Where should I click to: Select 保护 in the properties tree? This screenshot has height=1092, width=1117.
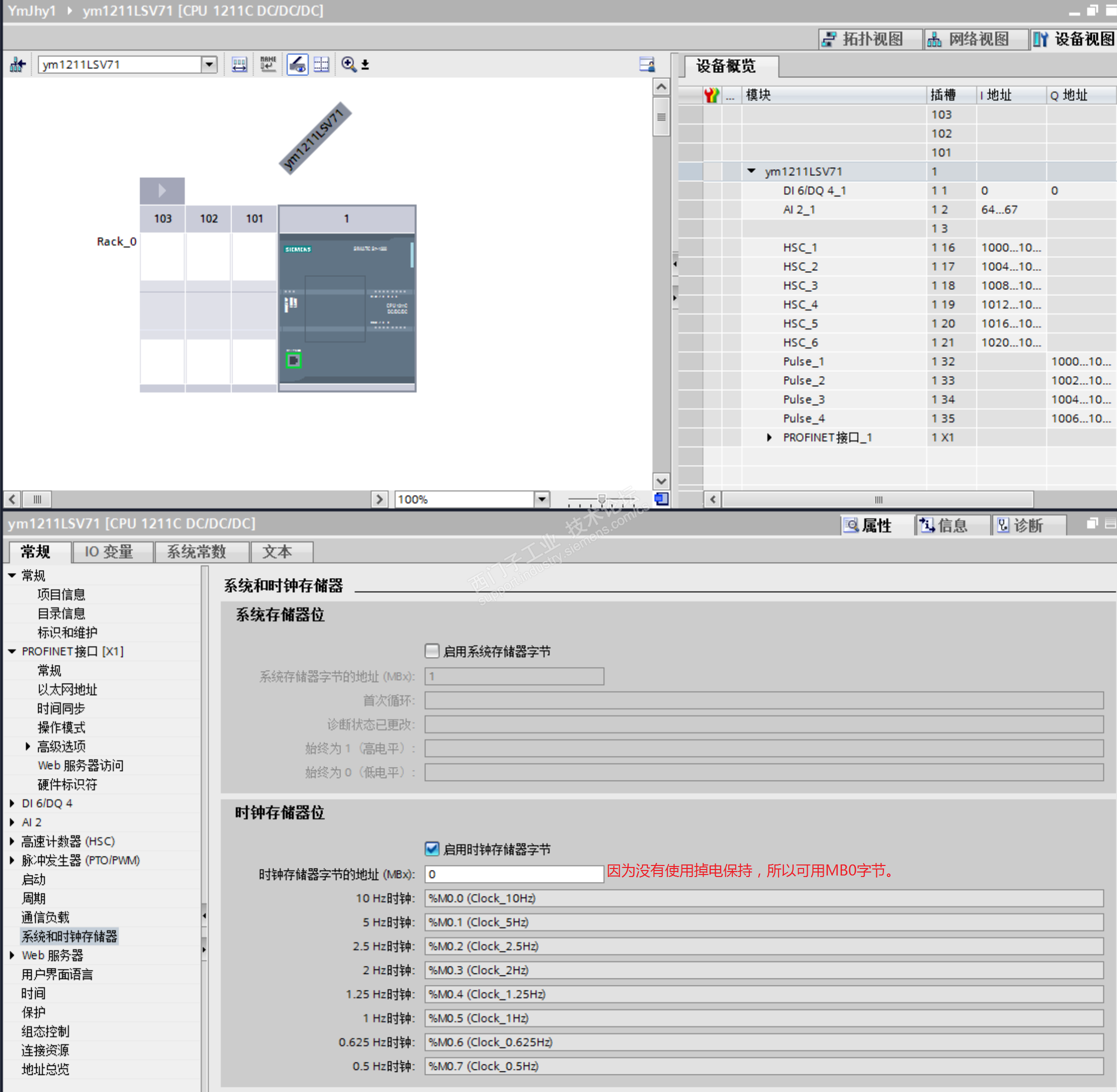tap(33, 1012)
